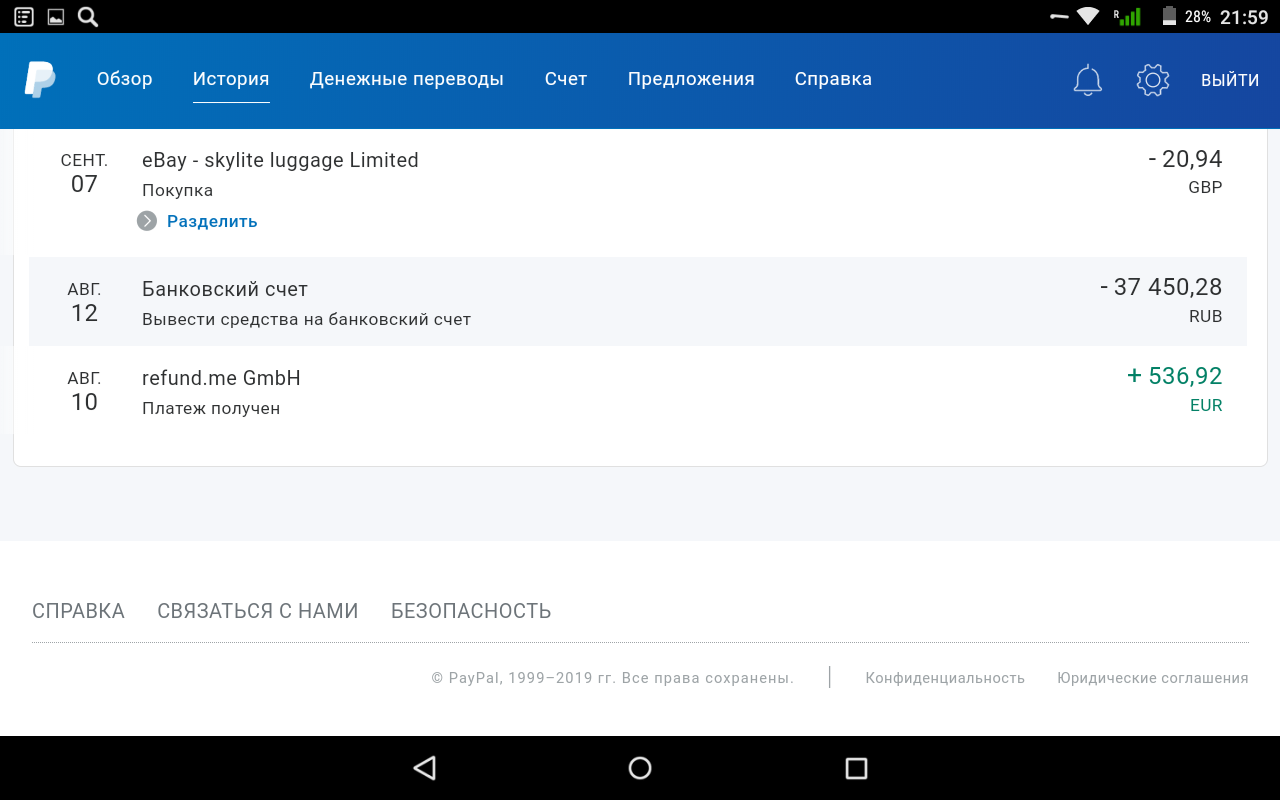This screenshot has height=800, width=1280.
Task: Tap the image icon in status bar
Action: (x=56, y=16)
